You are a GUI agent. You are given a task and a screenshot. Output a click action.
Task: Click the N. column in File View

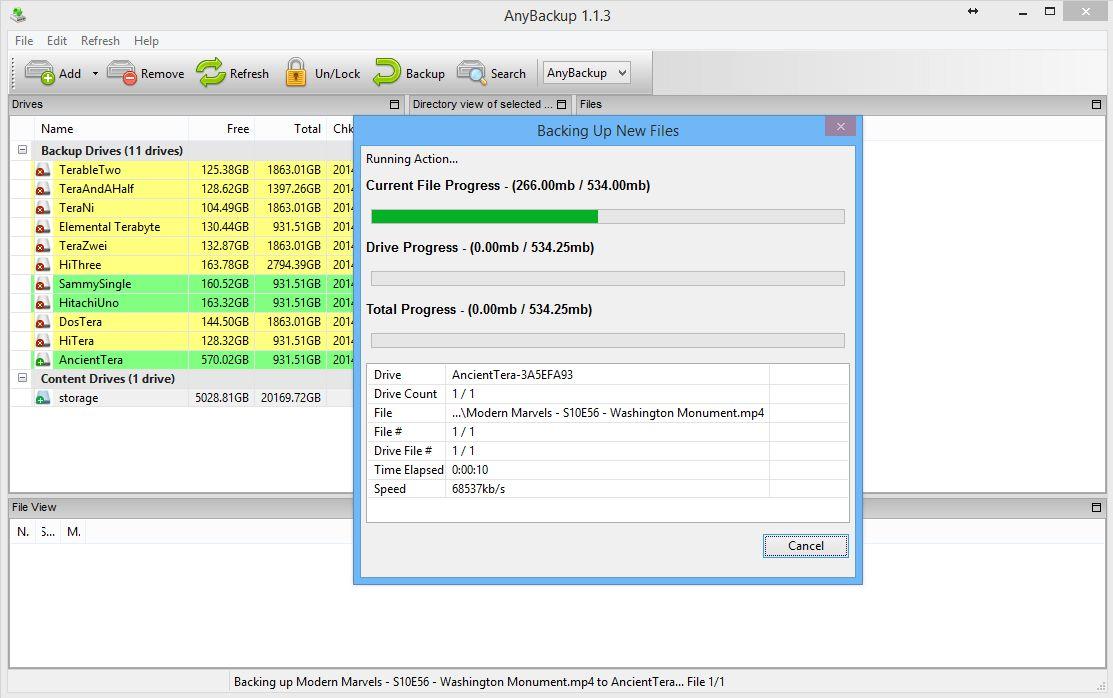pyautogui.click(x=23, y=531)
